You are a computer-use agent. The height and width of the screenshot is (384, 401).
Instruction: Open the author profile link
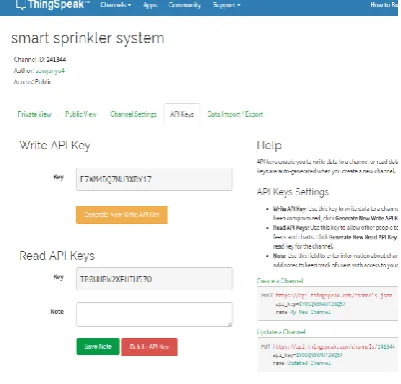[50, 71]
